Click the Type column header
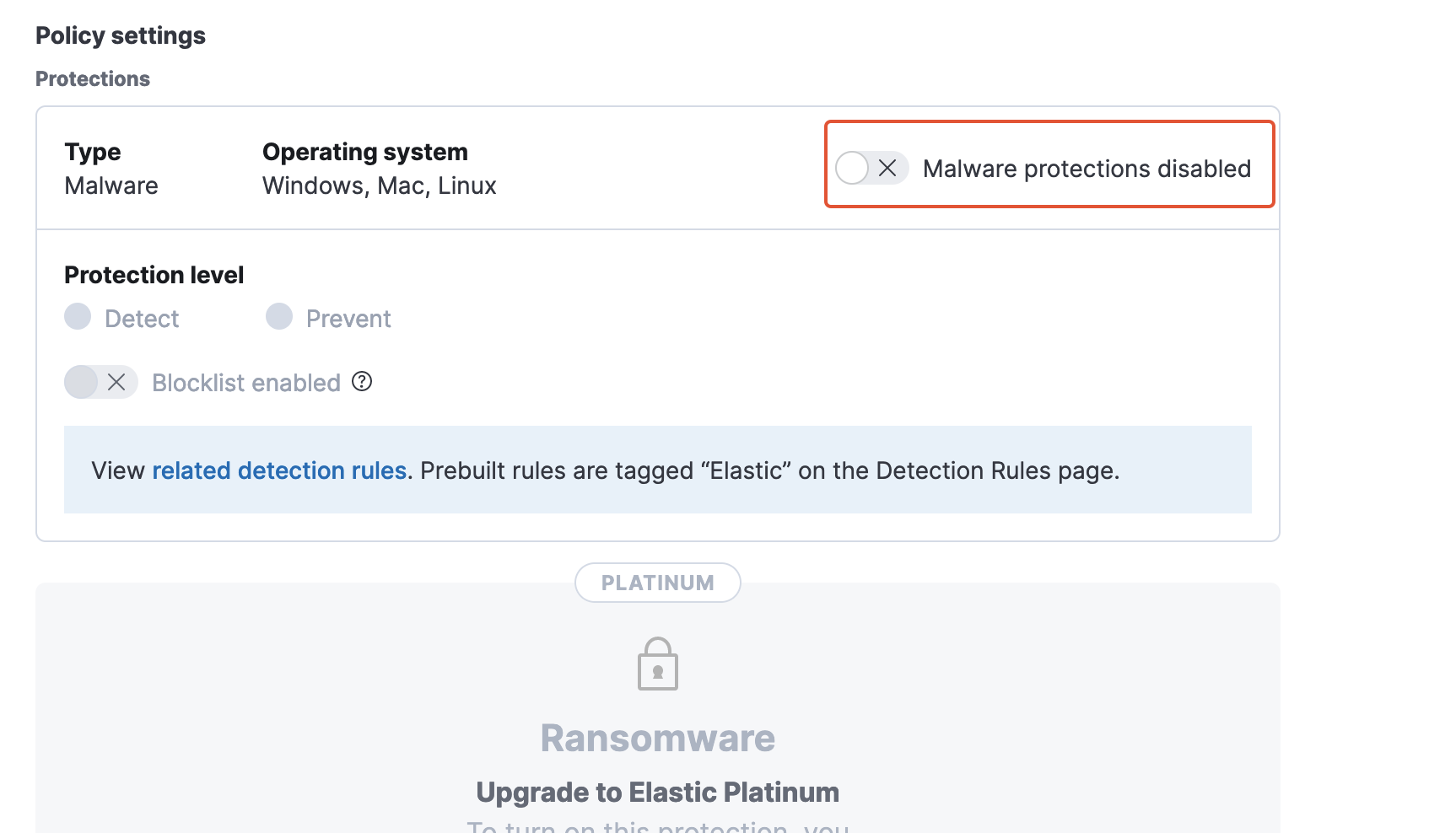This screenshot has width=1456, height=833. 93,152
